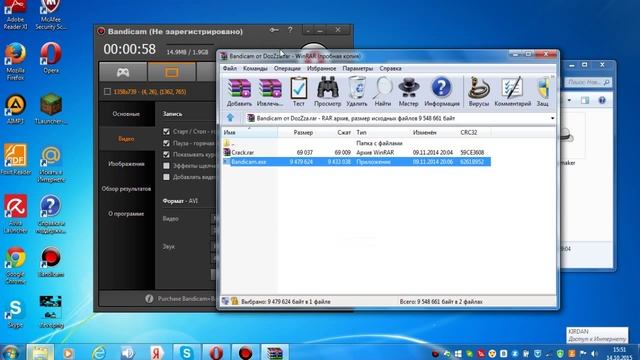Switch to Видео section in Bandicam
This screenshot has width=640, height=360.
126,139
